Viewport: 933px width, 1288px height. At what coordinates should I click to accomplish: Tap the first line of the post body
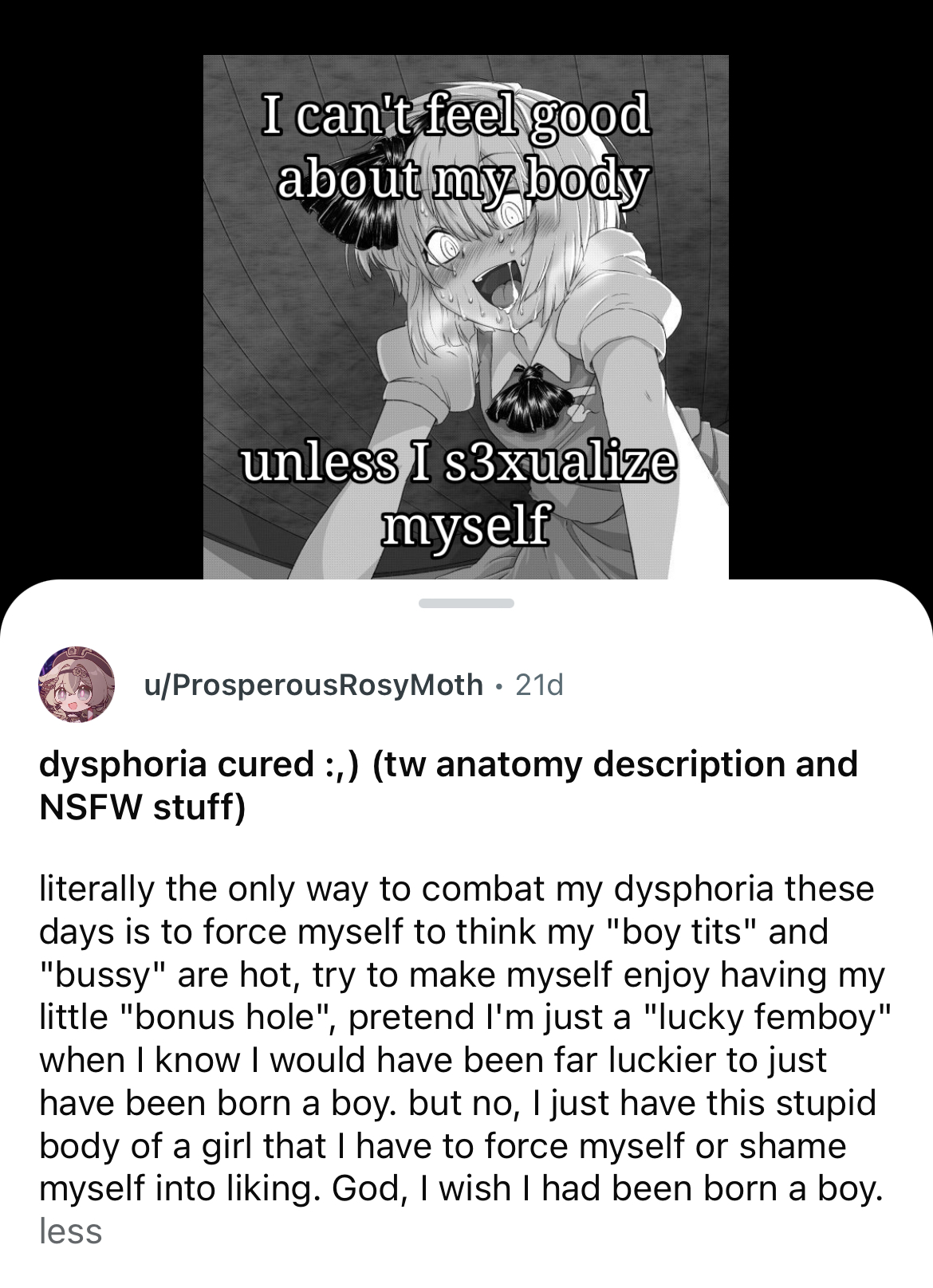(x=456, y=889)
